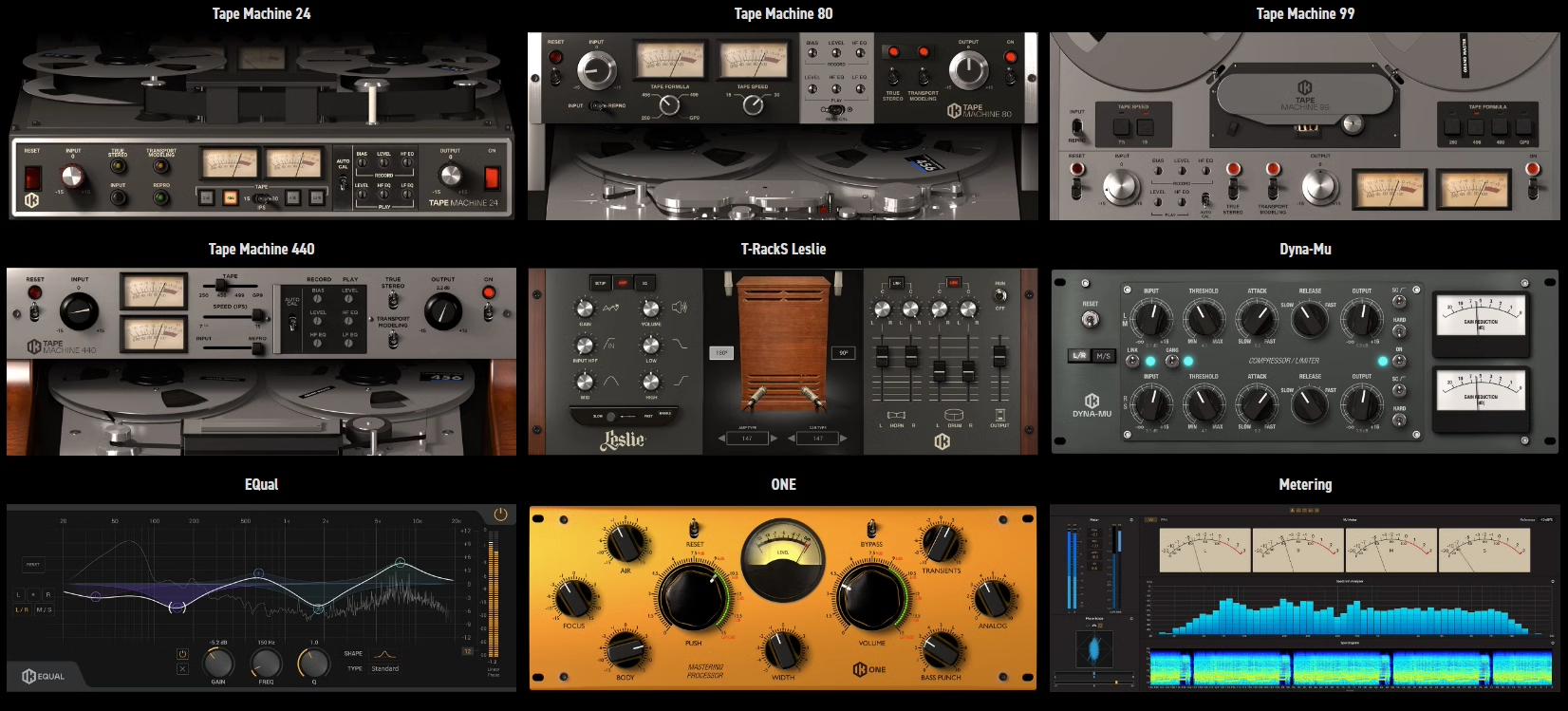Click the Leslie horn mixer icon

click(896, 416)
